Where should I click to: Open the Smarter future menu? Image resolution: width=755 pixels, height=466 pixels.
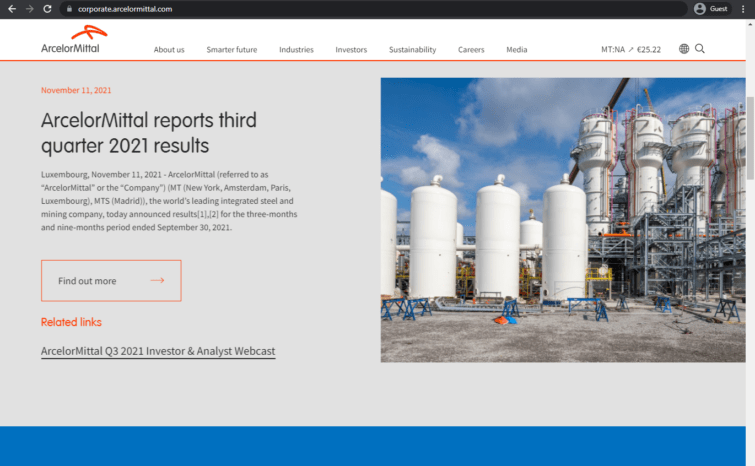232,50
